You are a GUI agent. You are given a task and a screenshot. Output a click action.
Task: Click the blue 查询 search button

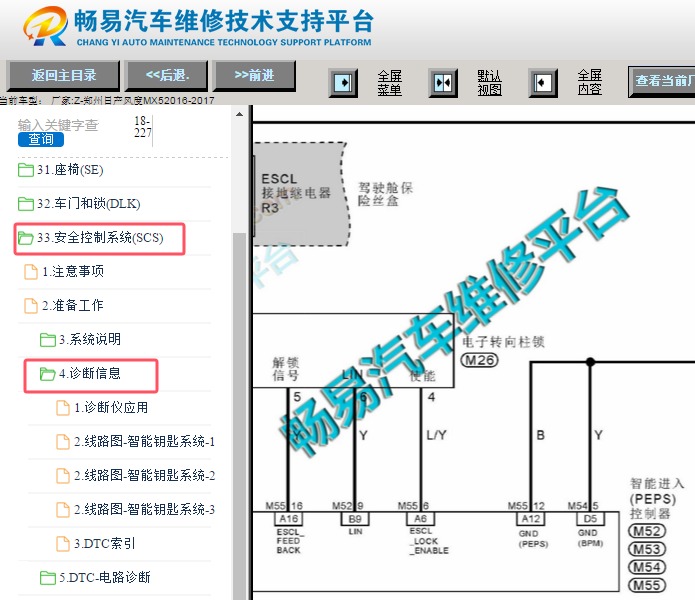tap(41, 140)
